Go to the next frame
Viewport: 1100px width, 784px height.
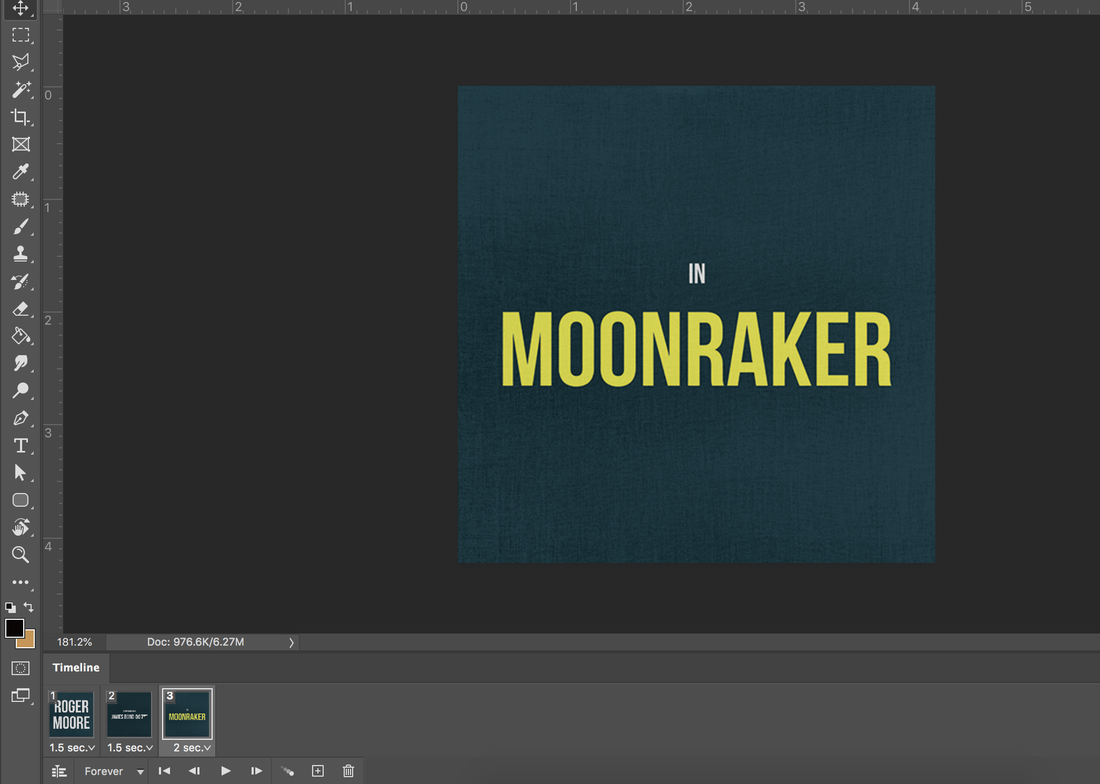[x=257, y=771]
